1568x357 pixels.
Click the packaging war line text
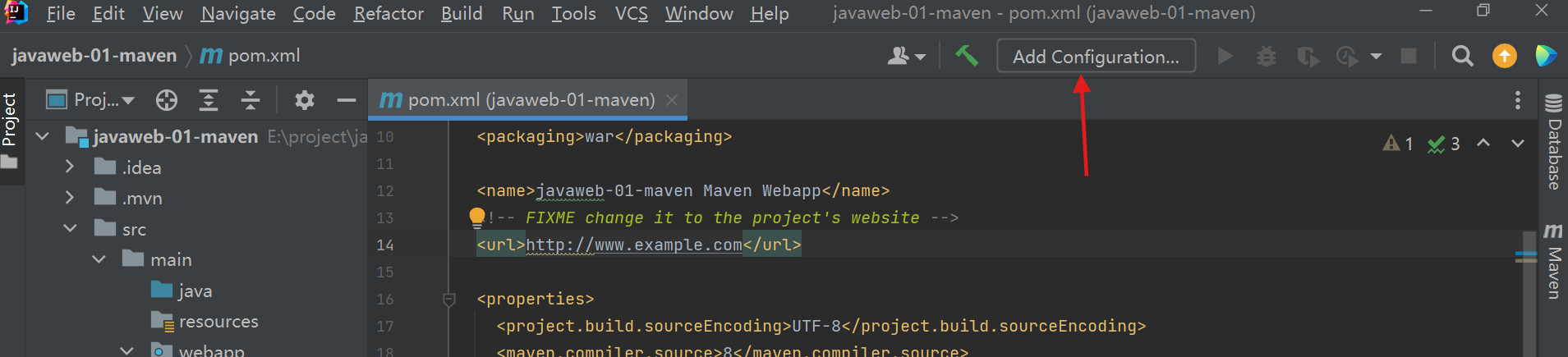point(605,136)
